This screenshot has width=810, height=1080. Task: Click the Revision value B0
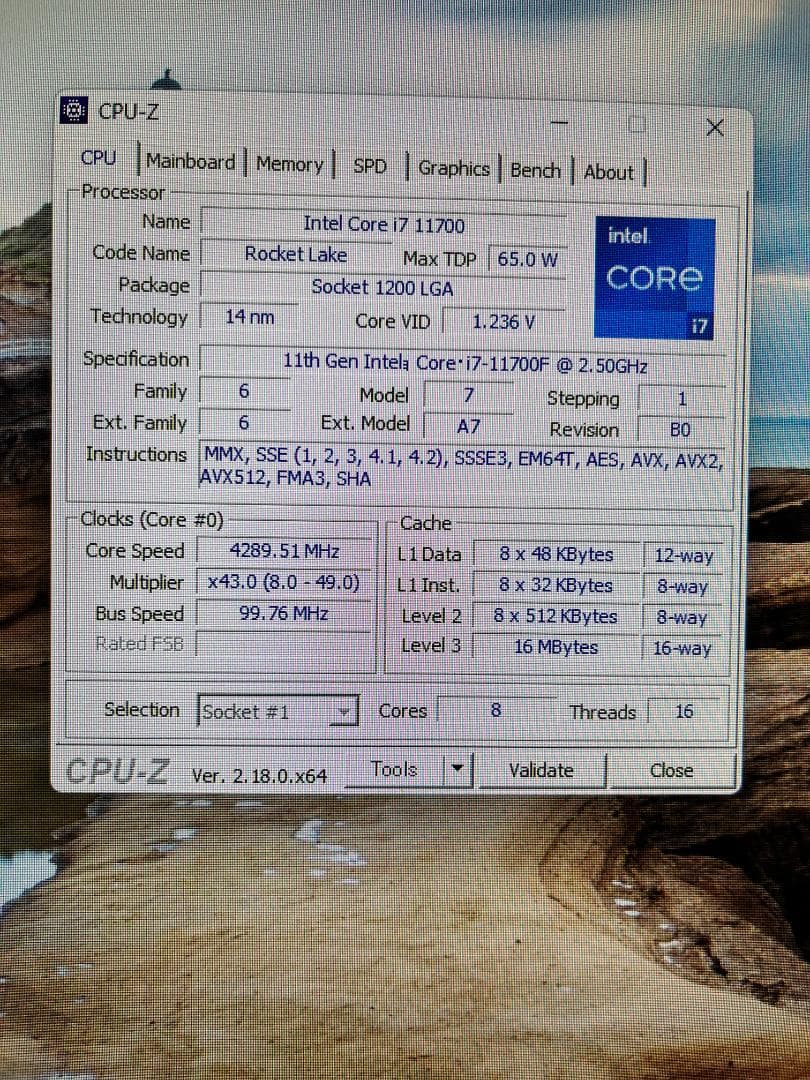tap(681, 430)
